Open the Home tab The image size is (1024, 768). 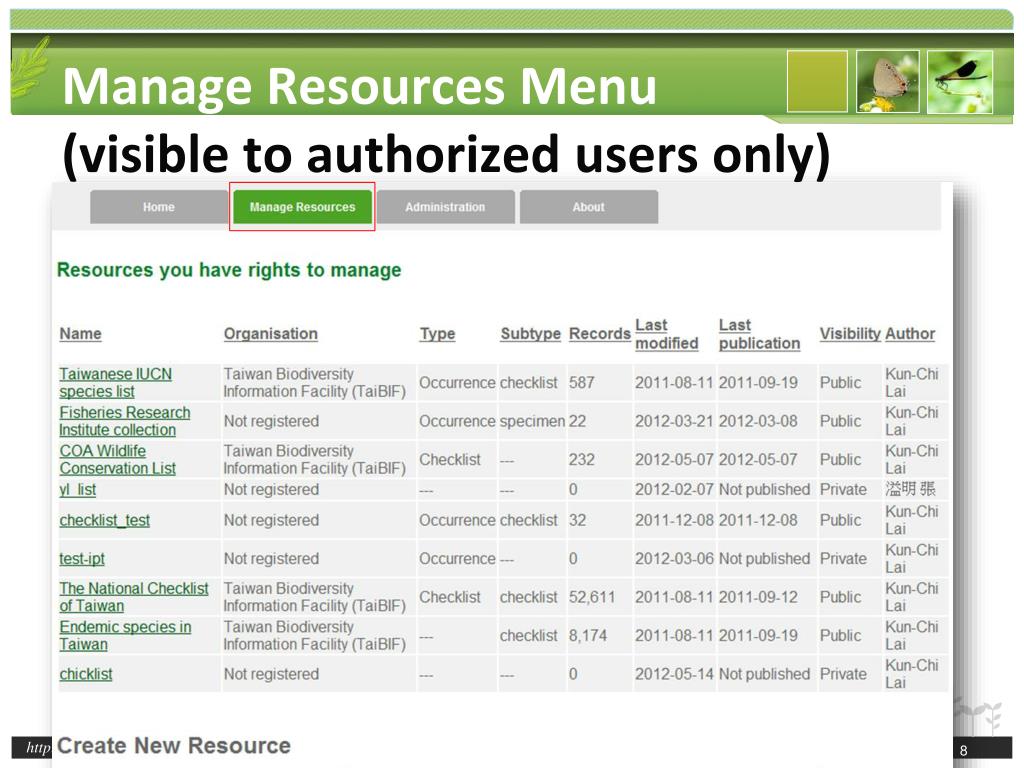point(159,207)
